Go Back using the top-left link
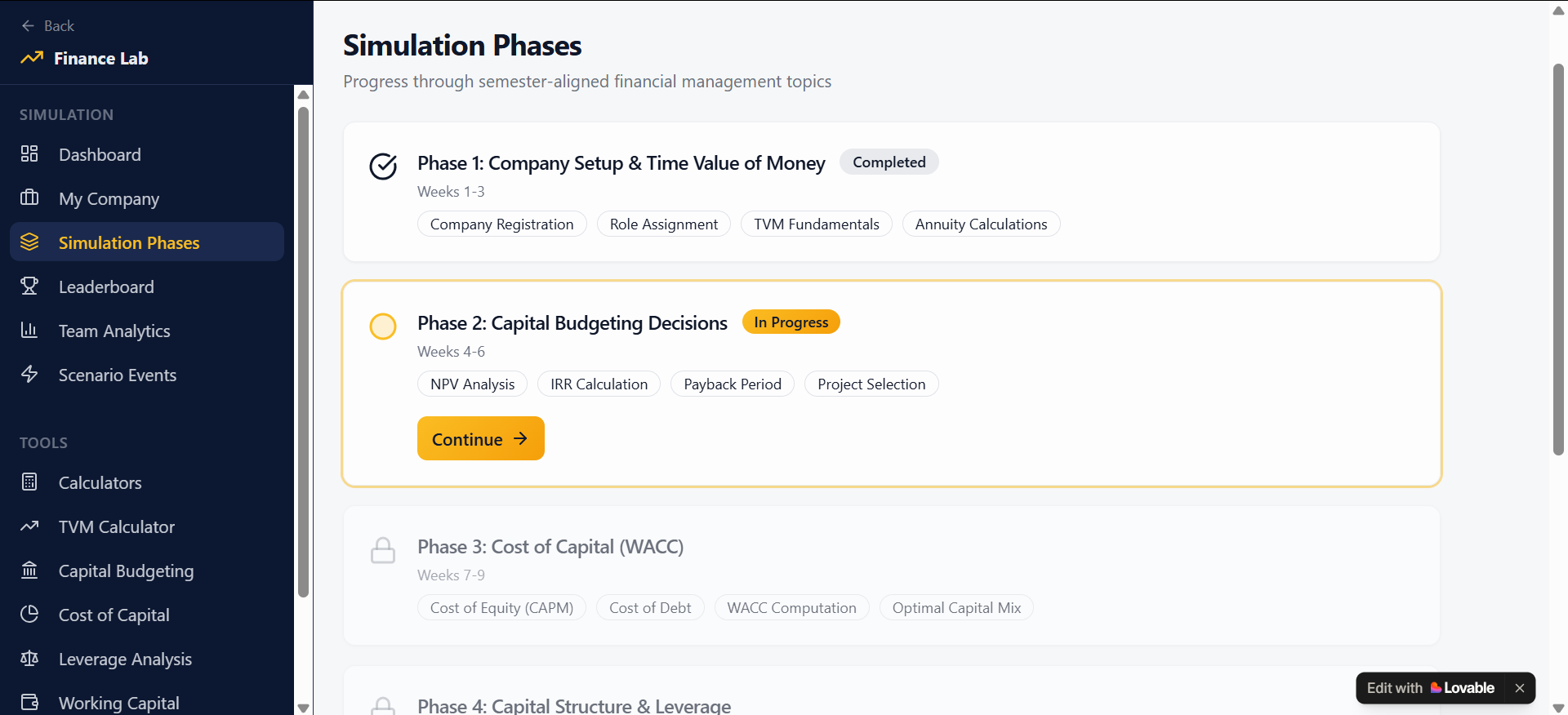Screen dimensions: 1568x715 48,26
